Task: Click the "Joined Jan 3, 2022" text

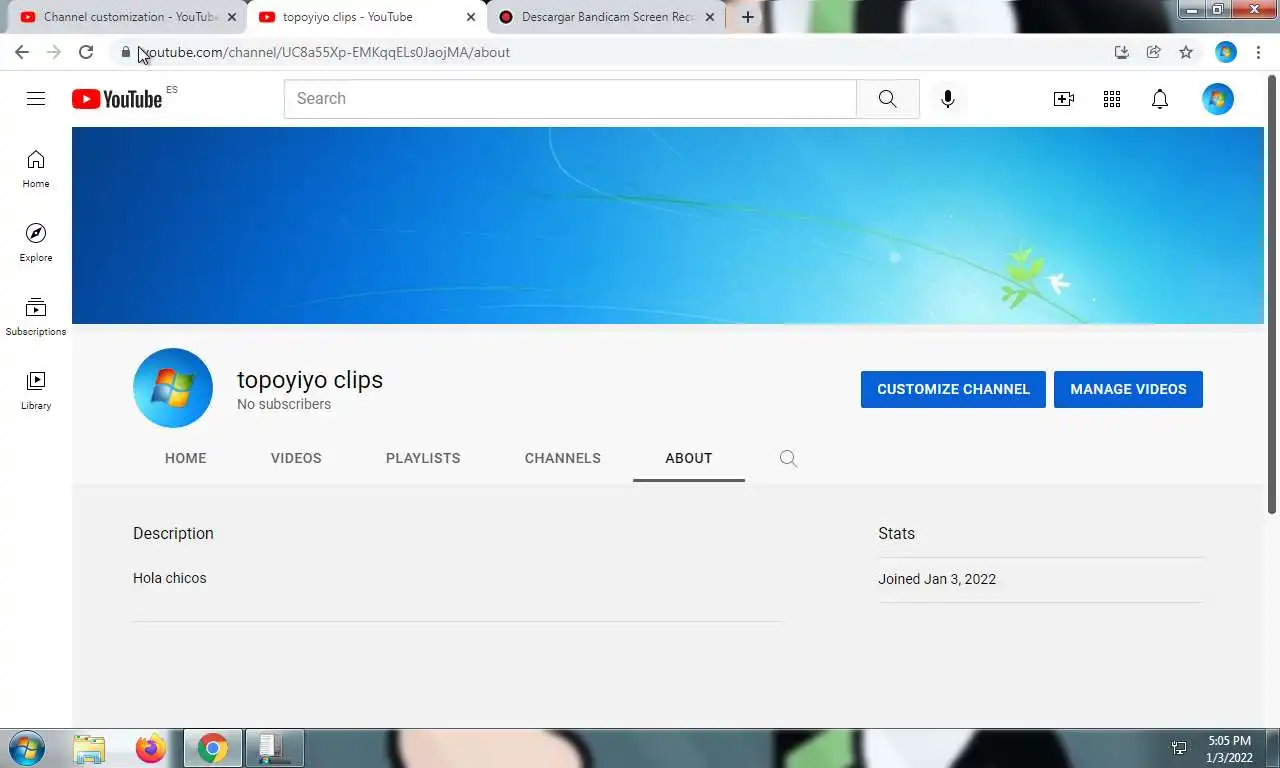Action: [x=937, y=579]
